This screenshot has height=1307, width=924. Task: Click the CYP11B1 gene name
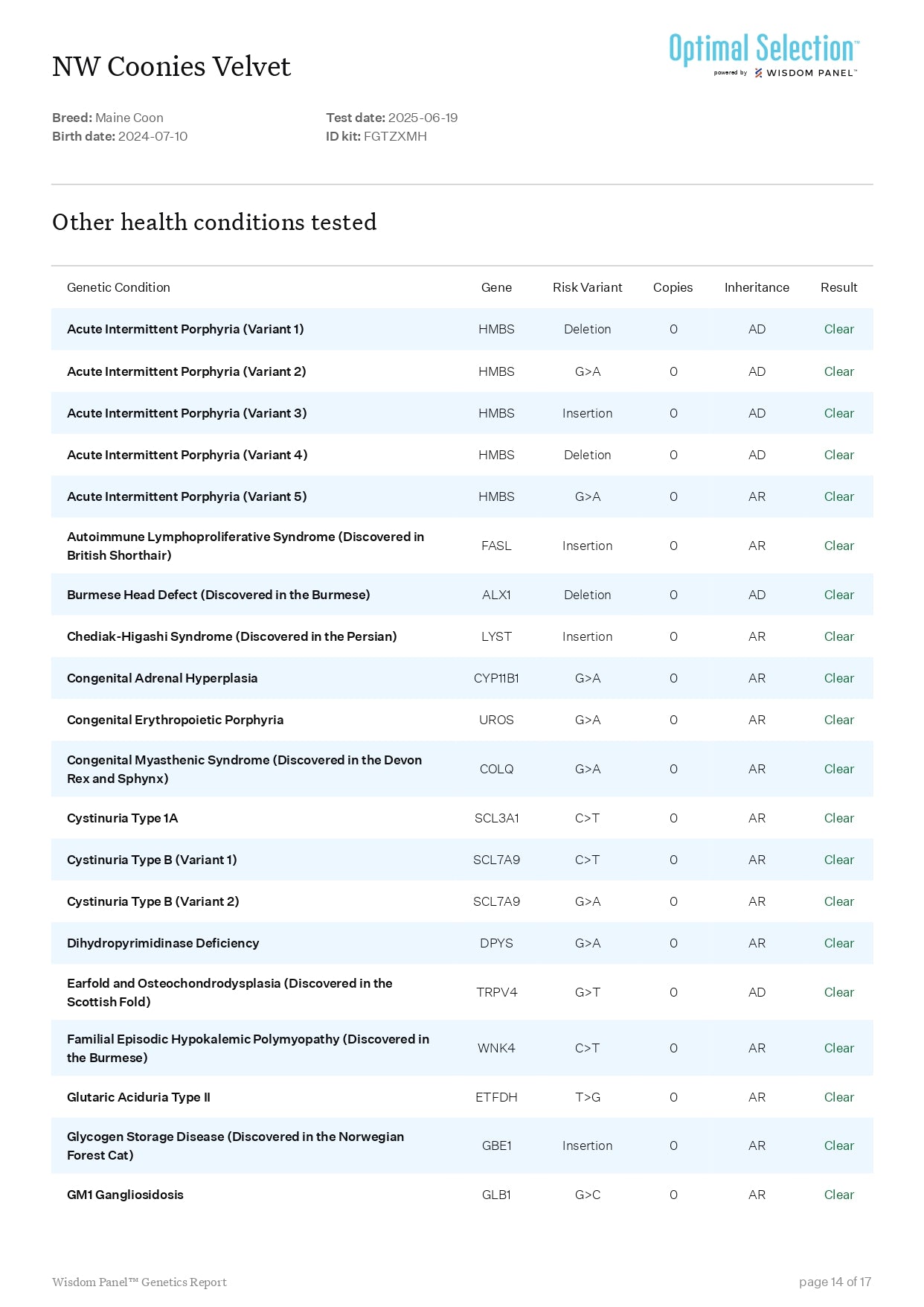(x=496, y=678)
